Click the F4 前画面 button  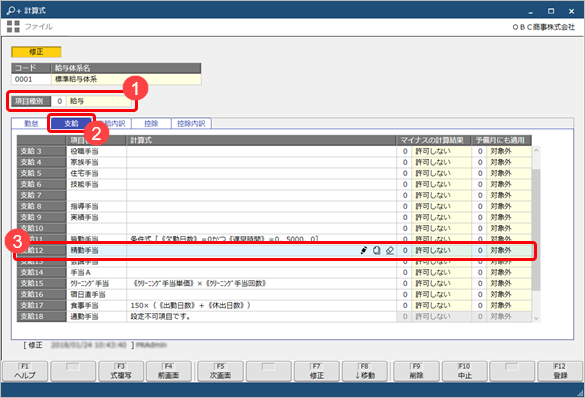(169, 371)
